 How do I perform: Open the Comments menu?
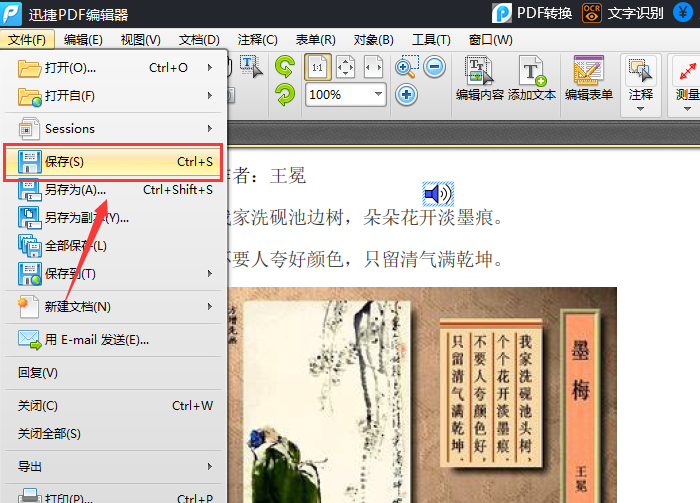258,40
